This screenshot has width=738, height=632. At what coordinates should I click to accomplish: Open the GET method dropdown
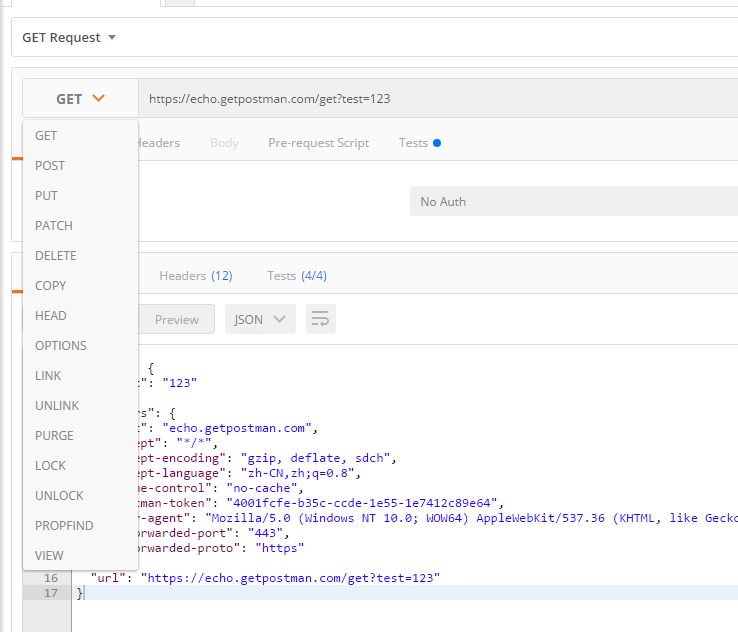80,99
